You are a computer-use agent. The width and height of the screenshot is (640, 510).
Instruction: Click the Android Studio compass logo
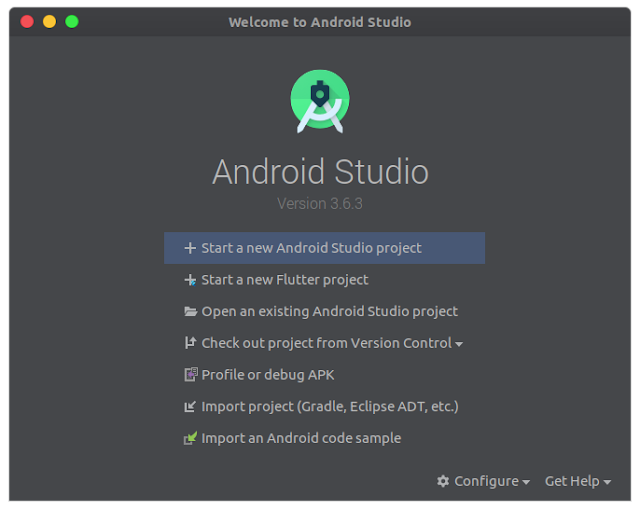320,101
